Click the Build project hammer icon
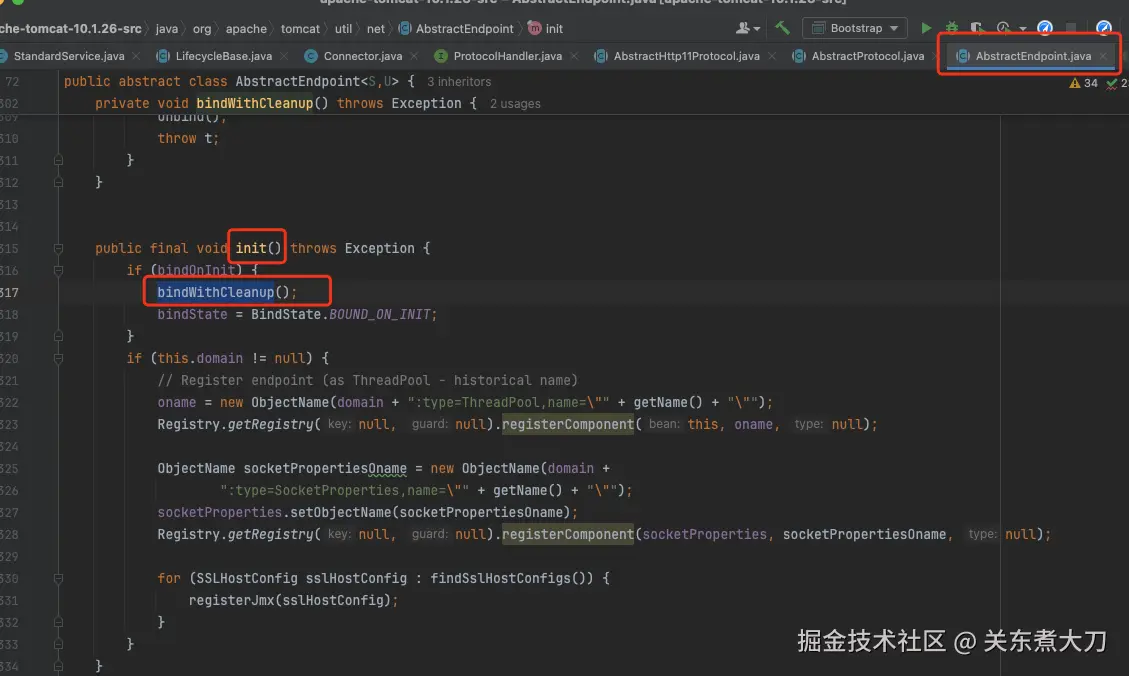This screenshot has width=1129, height=676. [x=782, y=28]
